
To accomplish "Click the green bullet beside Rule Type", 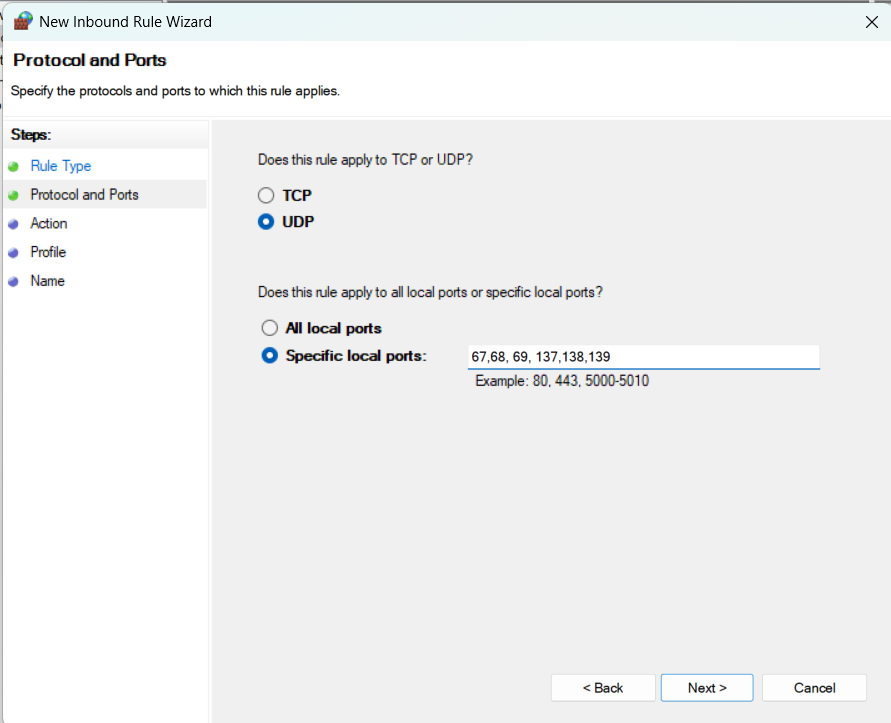I will pyautogui.click(x=13, y=166).
